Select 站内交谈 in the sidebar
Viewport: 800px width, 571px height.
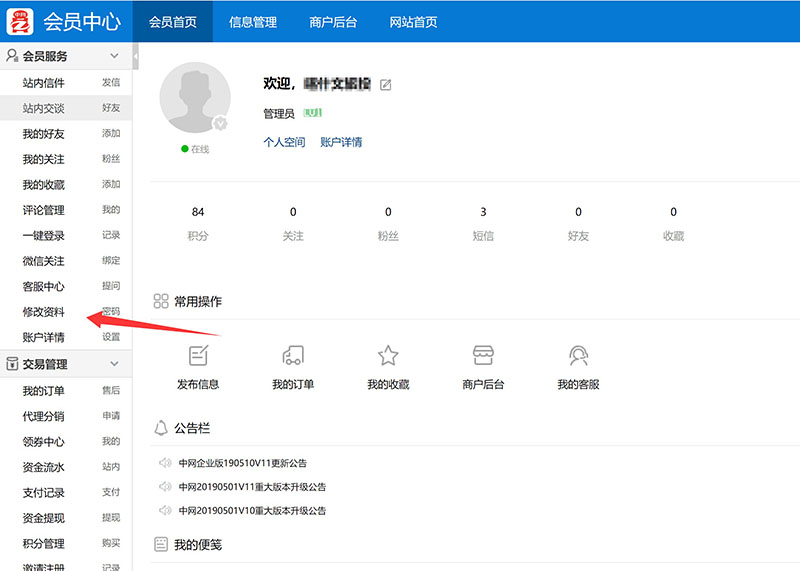(44, 108)
